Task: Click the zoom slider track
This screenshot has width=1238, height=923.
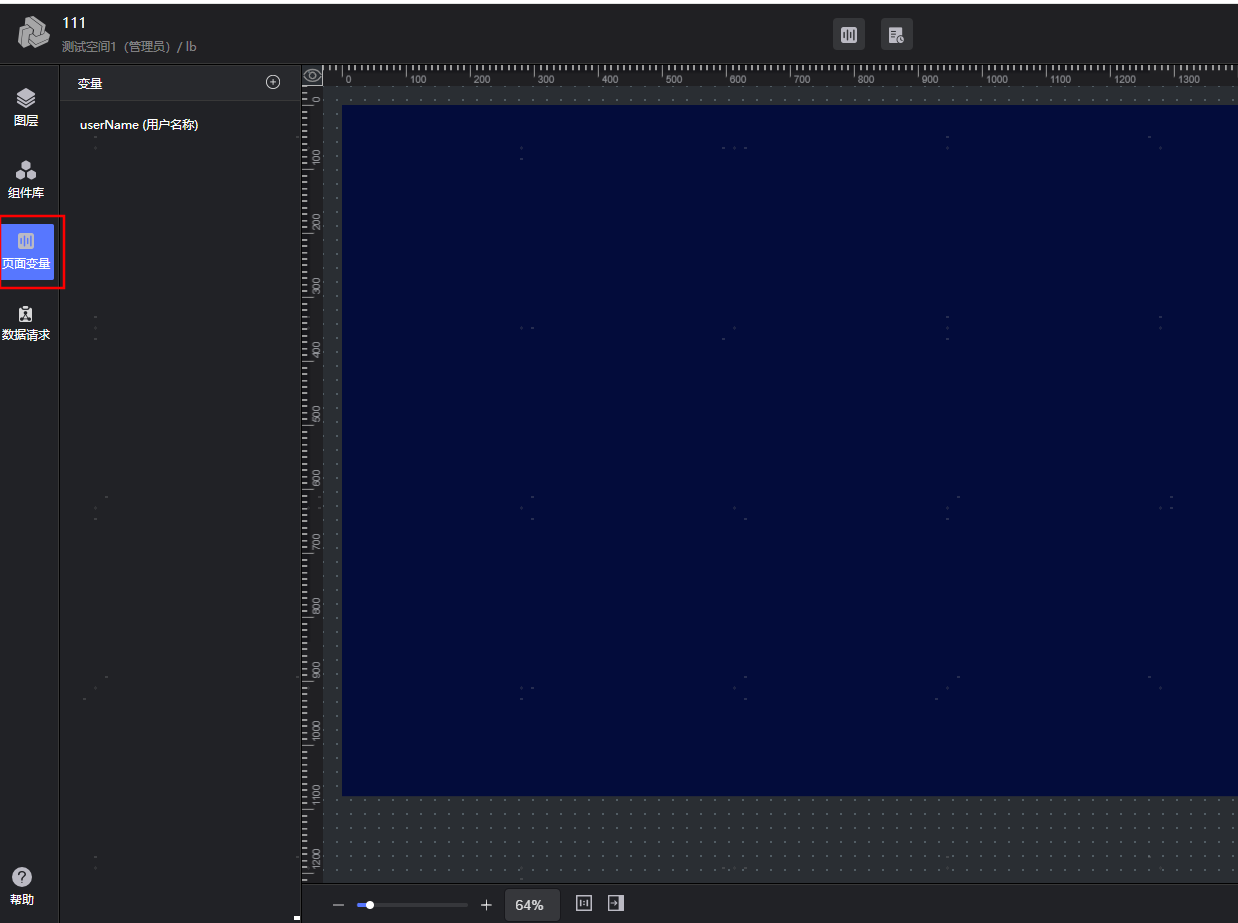Action: (420, 905)
